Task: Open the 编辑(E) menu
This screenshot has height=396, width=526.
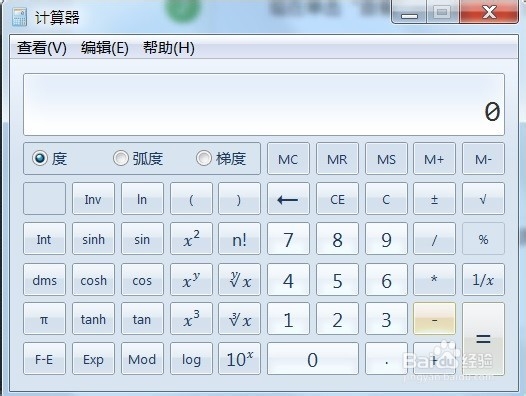Action: point(105,48)
